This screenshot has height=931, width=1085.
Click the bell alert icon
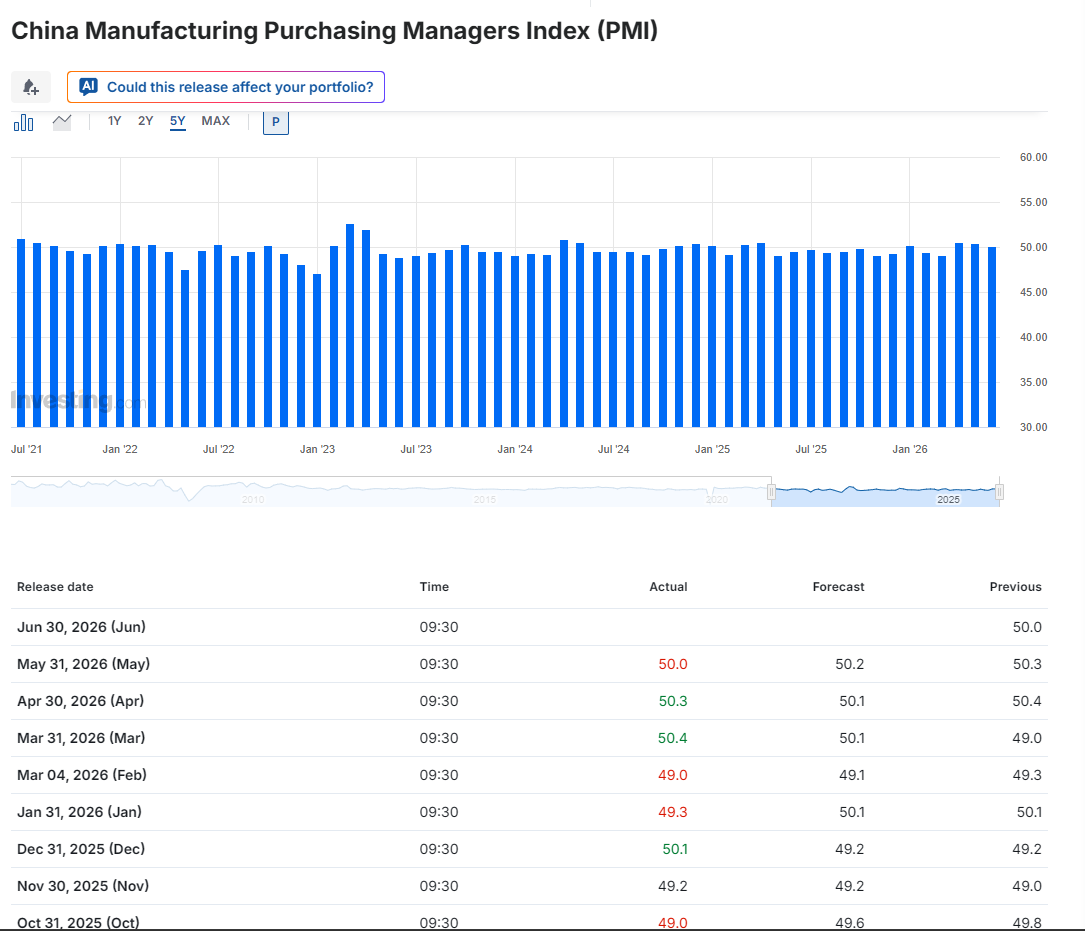coord(30,87)
